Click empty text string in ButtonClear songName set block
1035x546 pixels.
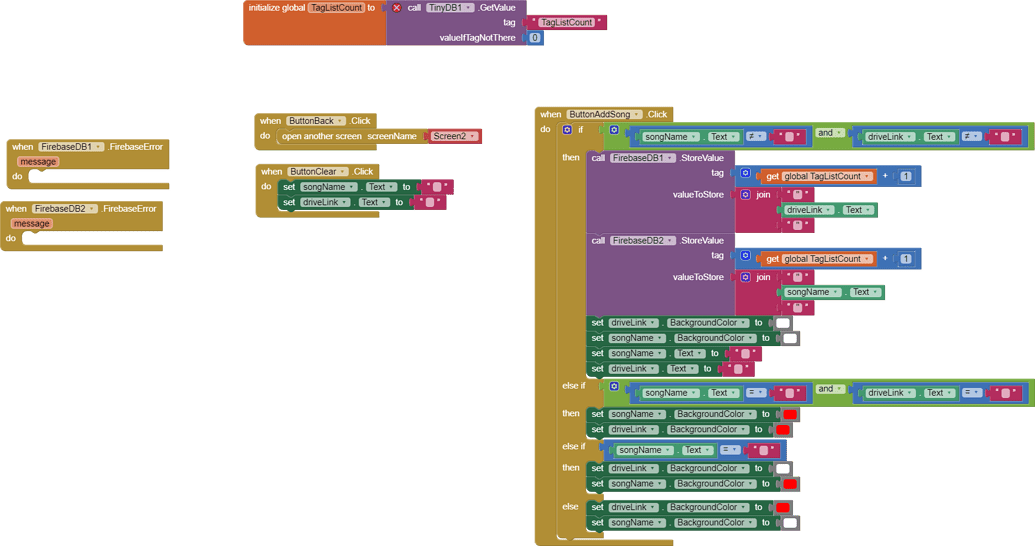tap(437, 188)
